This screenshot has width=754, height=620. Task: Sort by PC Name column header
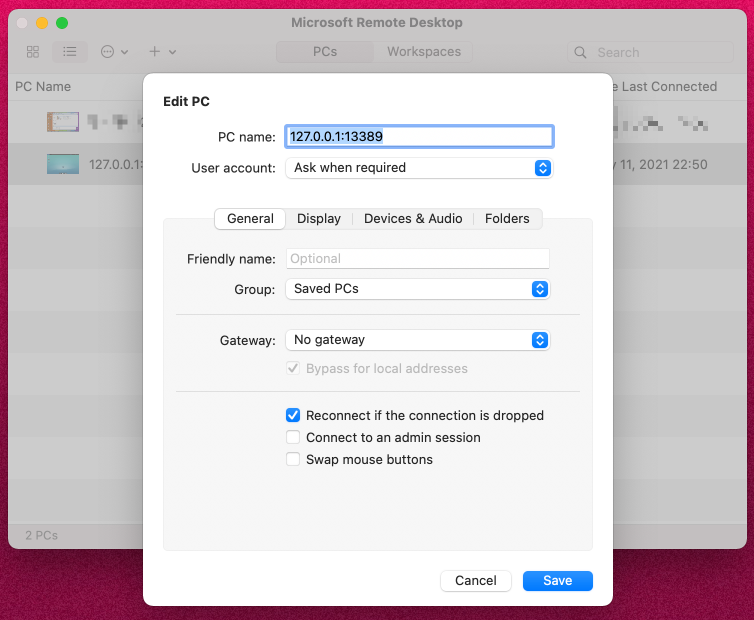click(43, 87)
